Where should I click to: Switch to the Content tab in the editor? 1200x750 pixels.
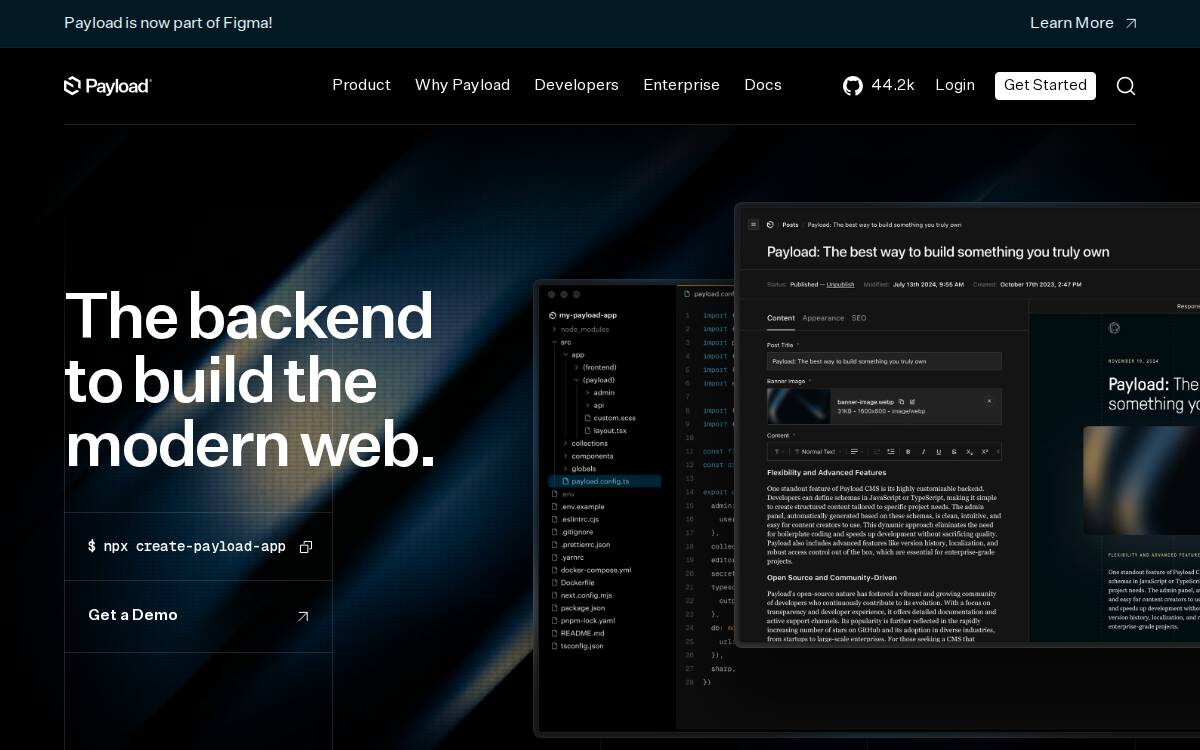pyautogui.click(x=781, y=318)
